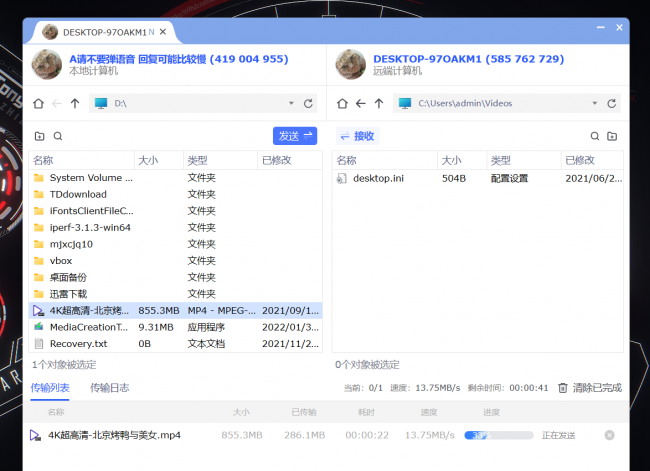
Task: Click the TDdownload folder icon
Action: pyautogui.click(x=39, y=194)
